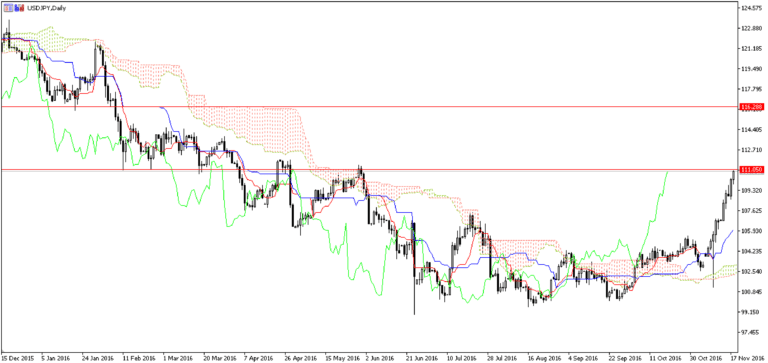Click the 10 Jul 2016 date label

pos(462,358)
